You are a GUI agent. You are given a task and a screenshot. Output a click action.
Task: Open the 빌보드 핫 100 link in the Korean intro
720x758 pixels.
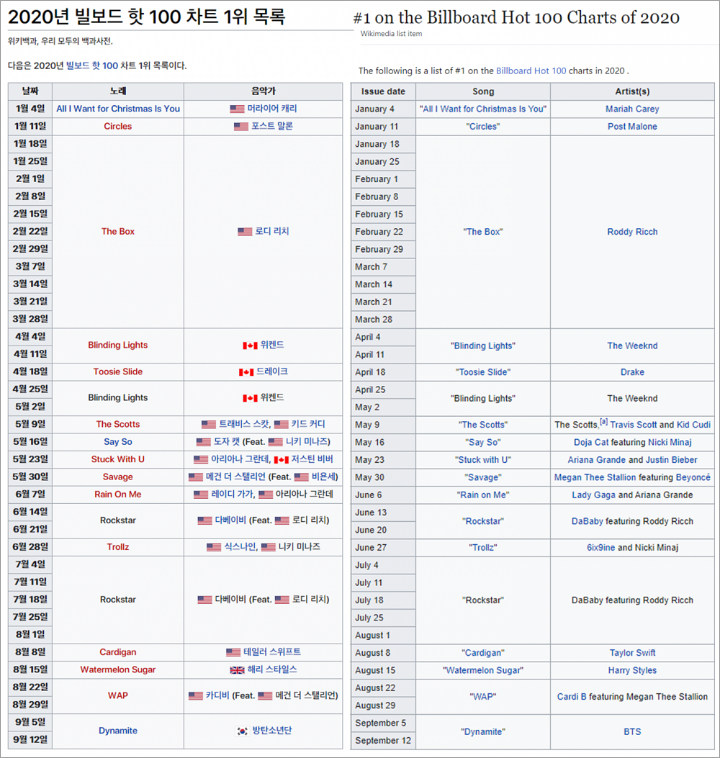(92, 66)
